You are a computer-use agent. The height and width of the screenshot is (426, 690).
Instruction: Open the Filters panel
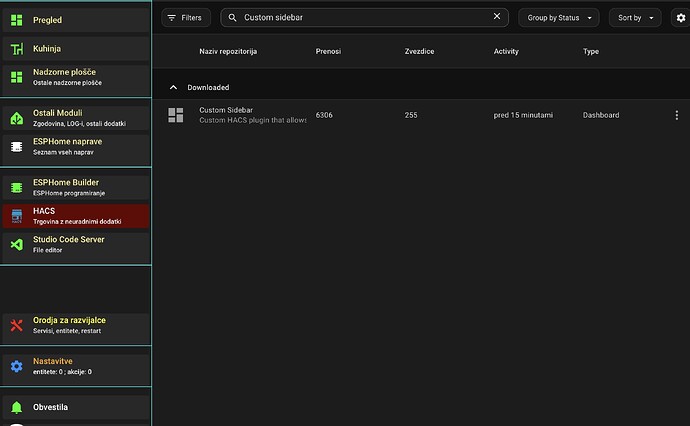pos(186,18)
